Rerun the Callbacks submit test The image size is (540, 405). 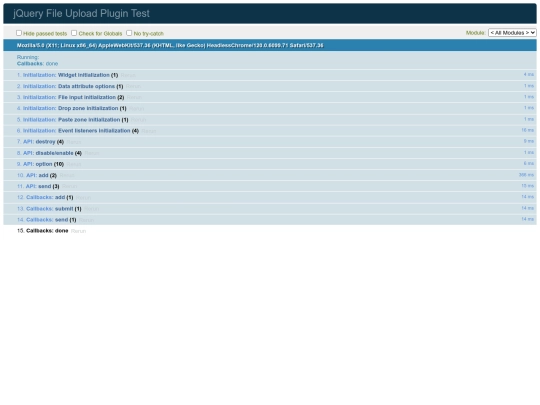[x=91, y=209]
